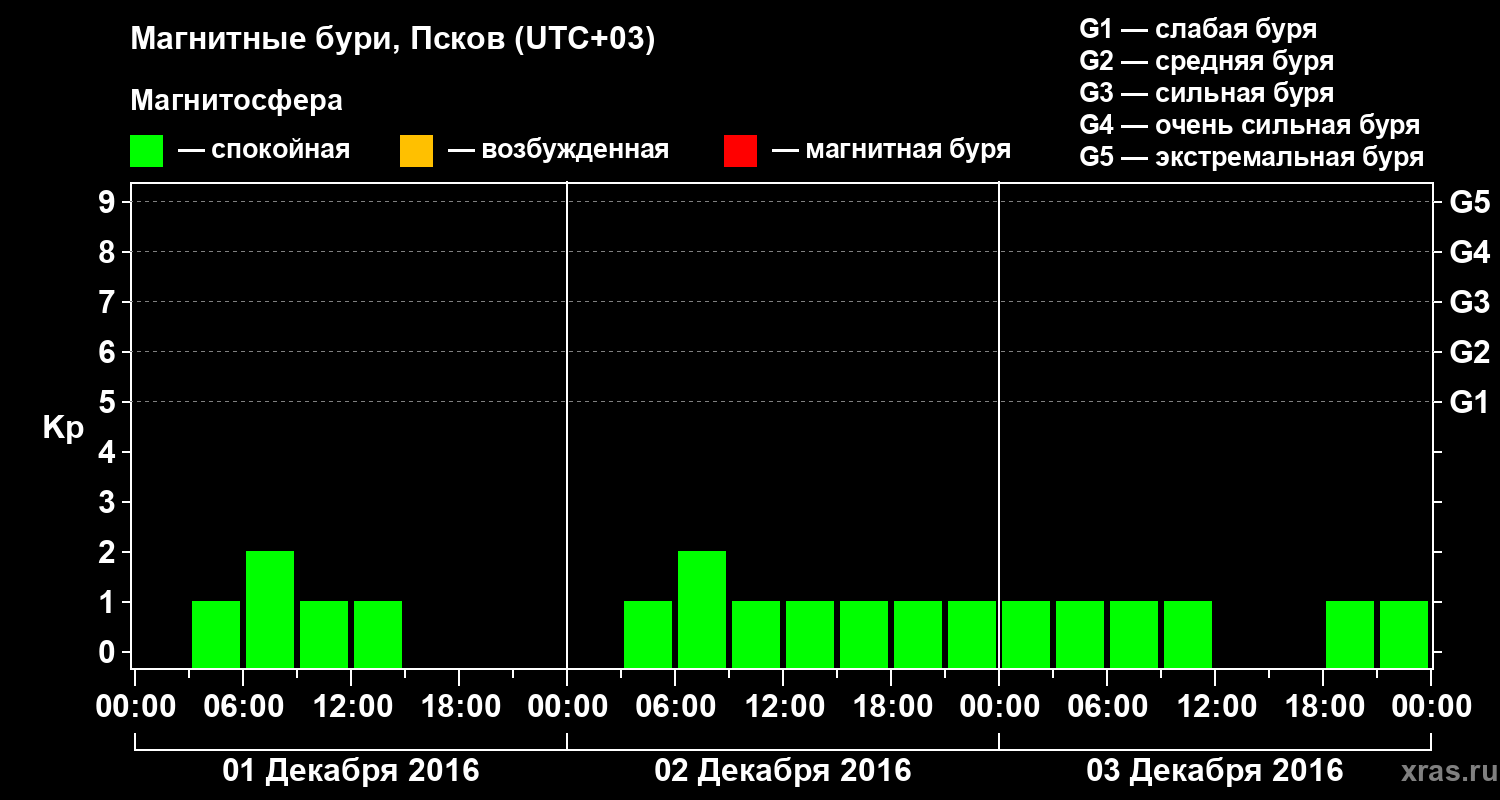Select the «G5 — экстремальная буря» line
The height and width of the screenshot is (800, 1500).
click(x=1252, y=158)
